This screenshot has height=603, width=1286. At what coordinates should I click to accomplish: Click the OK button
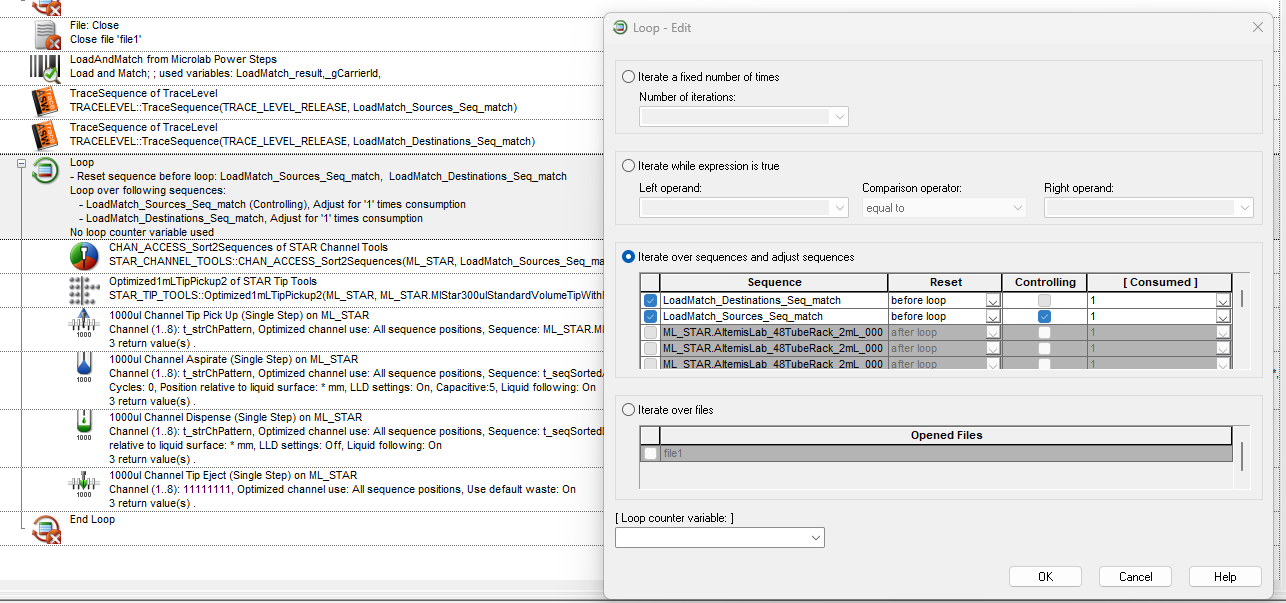click(1045, 576)
